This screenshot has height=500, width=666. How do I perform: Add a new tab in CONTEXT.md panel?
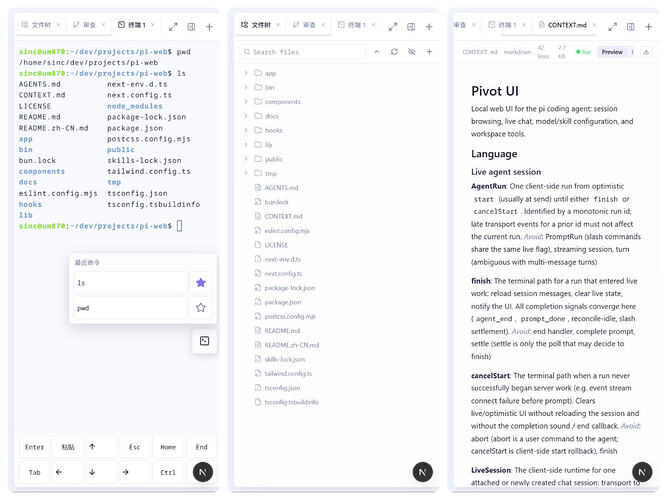pyautogui.click(x=649, y=27)
